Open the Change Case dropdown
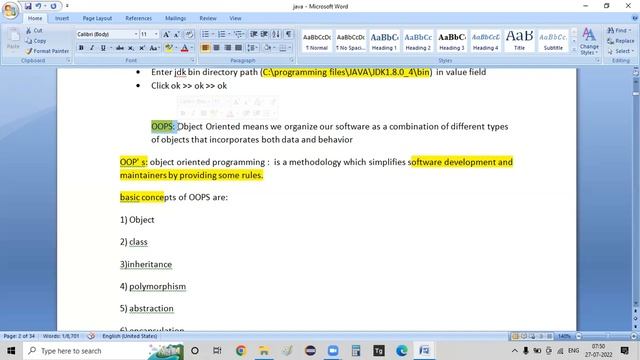Screen dimensions: 640x360 click(154, 48)
